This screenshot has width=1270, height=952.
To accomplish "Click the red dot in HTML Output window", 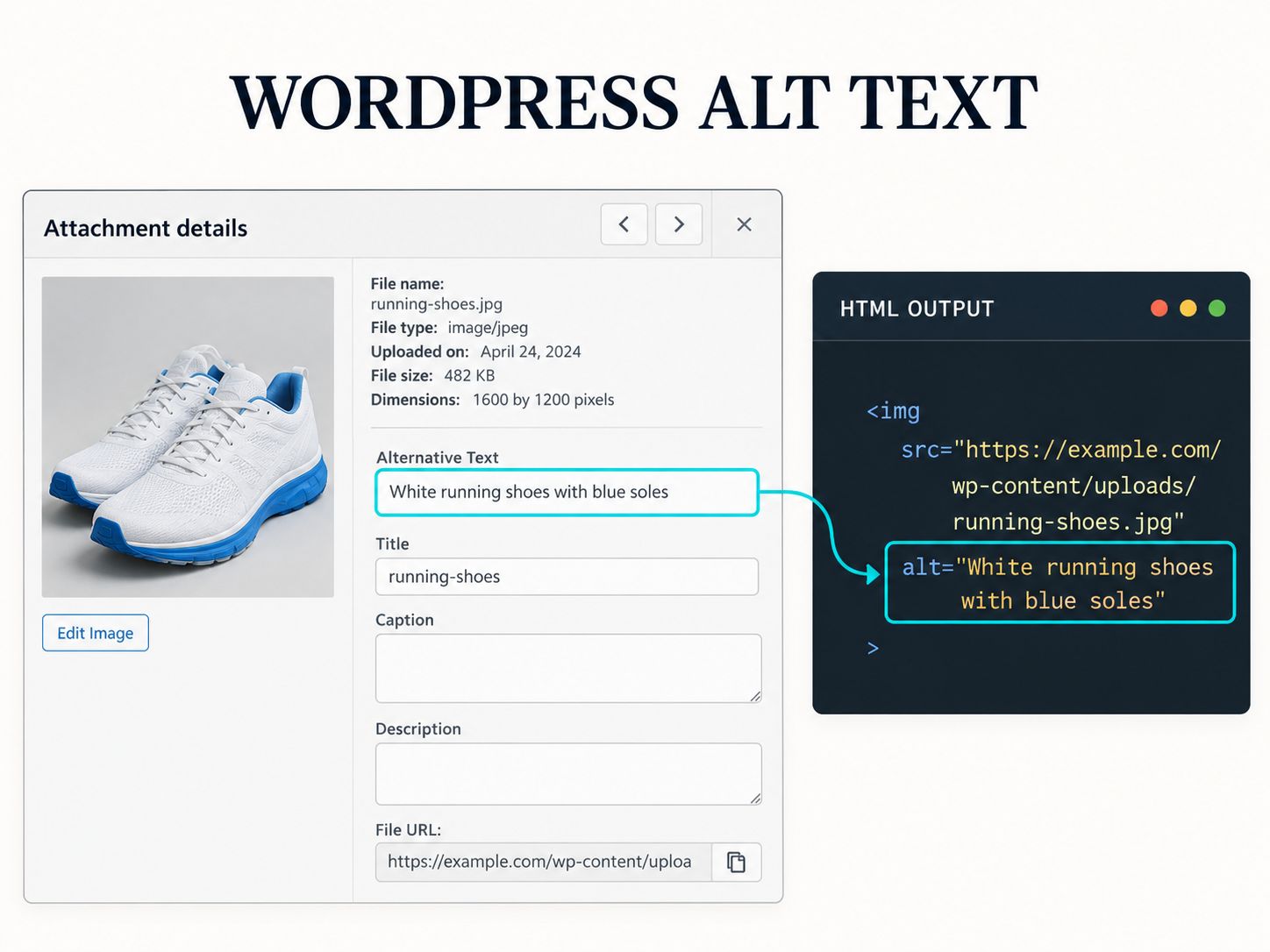I will point(1159,309).
